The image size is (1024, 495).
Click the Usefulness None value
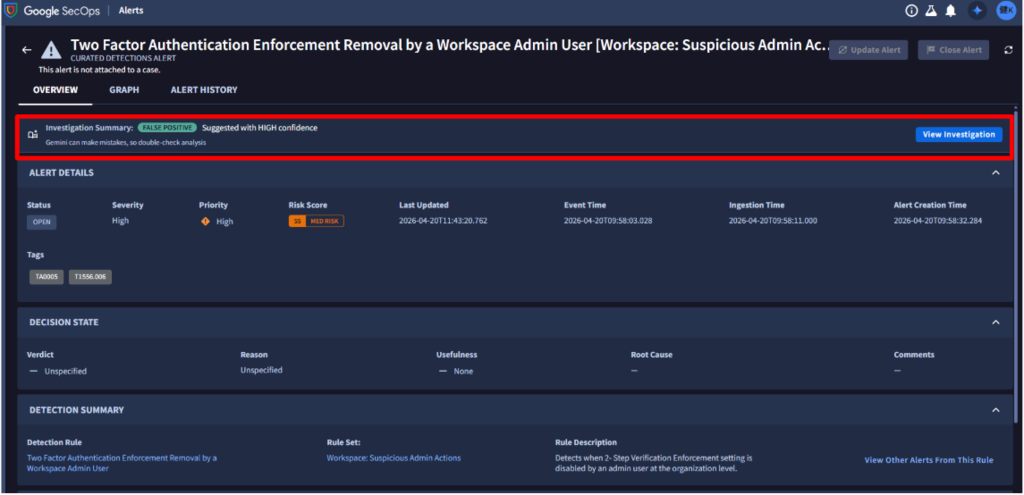click(463, 371)
